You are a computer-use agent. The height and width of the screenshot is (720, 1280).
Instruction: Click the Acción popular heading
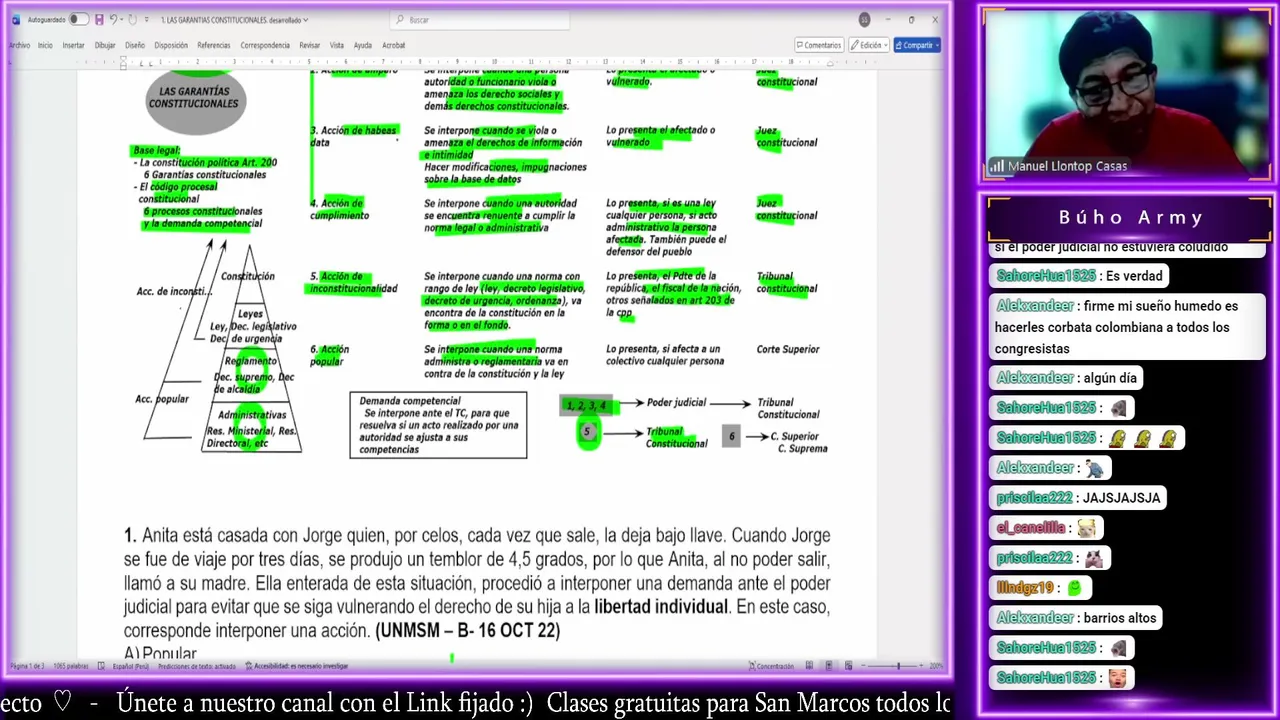point(329,355)
